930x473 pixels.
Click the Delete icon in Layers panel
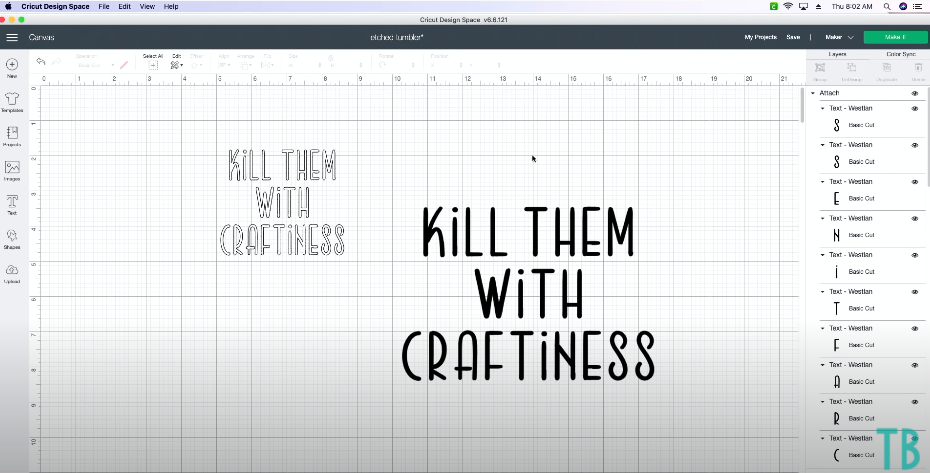918,68
